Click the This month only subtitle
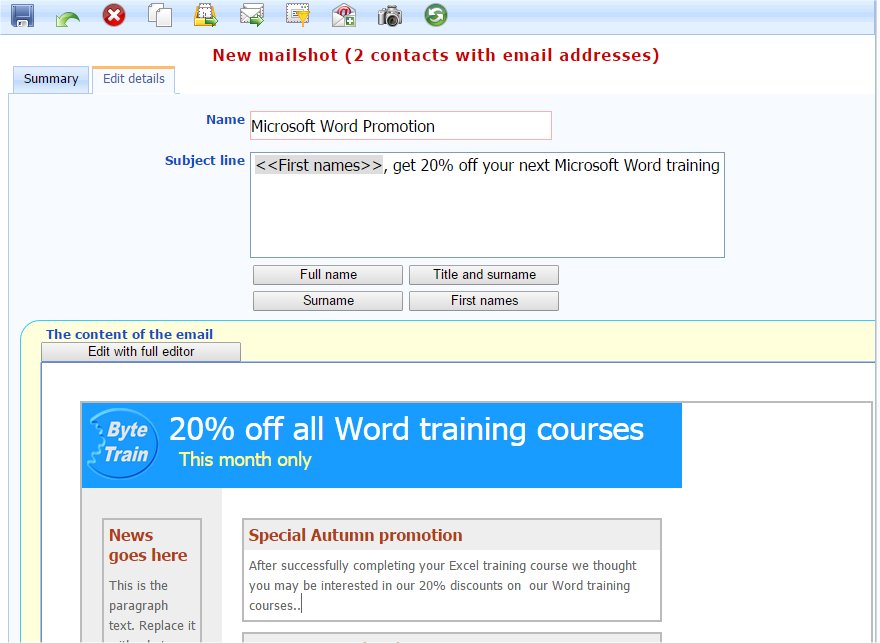 [x=245, y=460]
